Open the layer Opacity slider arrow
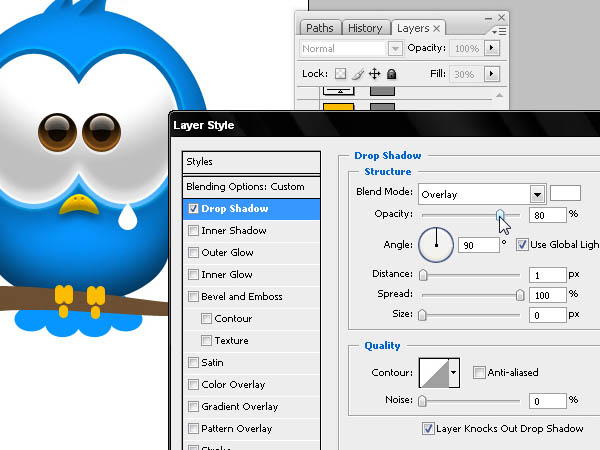Viewport: 600px width, 450px height. coord(492,48)
